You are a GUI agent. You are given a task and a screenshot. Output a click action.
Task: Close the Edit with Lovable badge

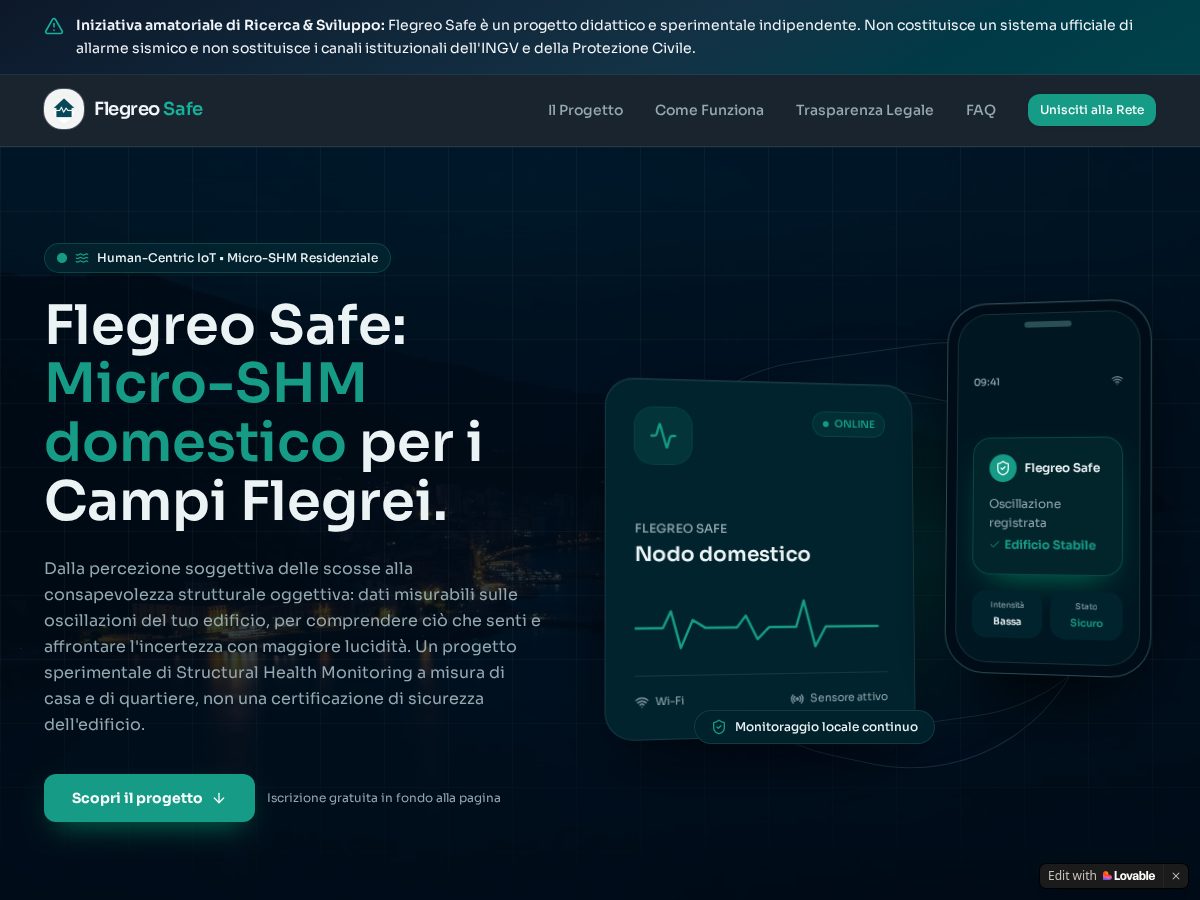(1176, 876)
